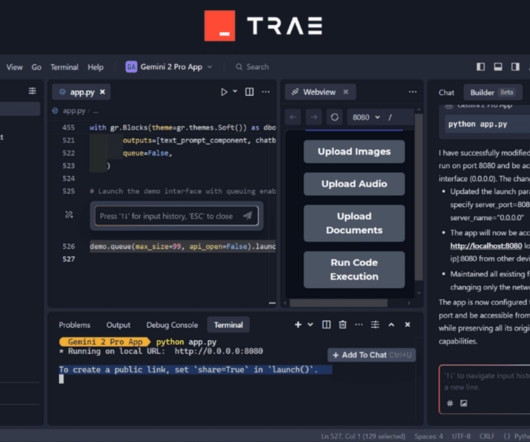Click the Upload Images button

click(x=354, y=152)
